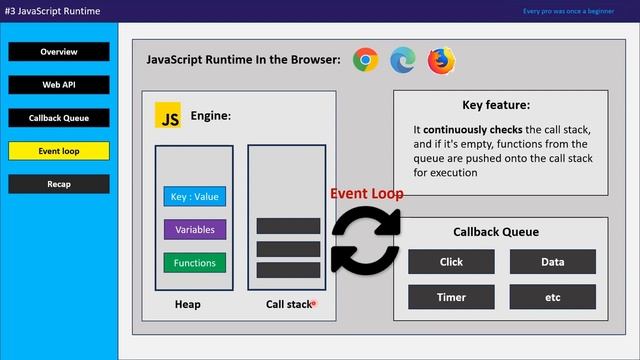Image resolution: width=640 pixels, height=360 pixels.
Task: Click the "for execution" text line
Action: [445, 173]
